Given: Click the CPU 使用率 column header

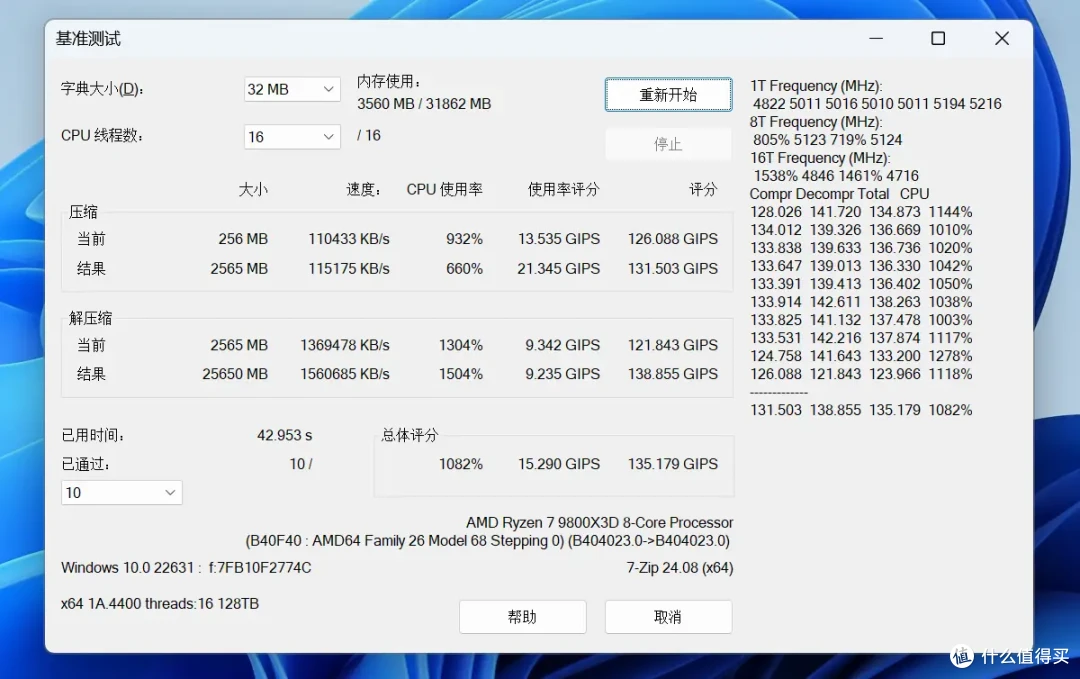Looking at the screenshot, I should (444, 189).
